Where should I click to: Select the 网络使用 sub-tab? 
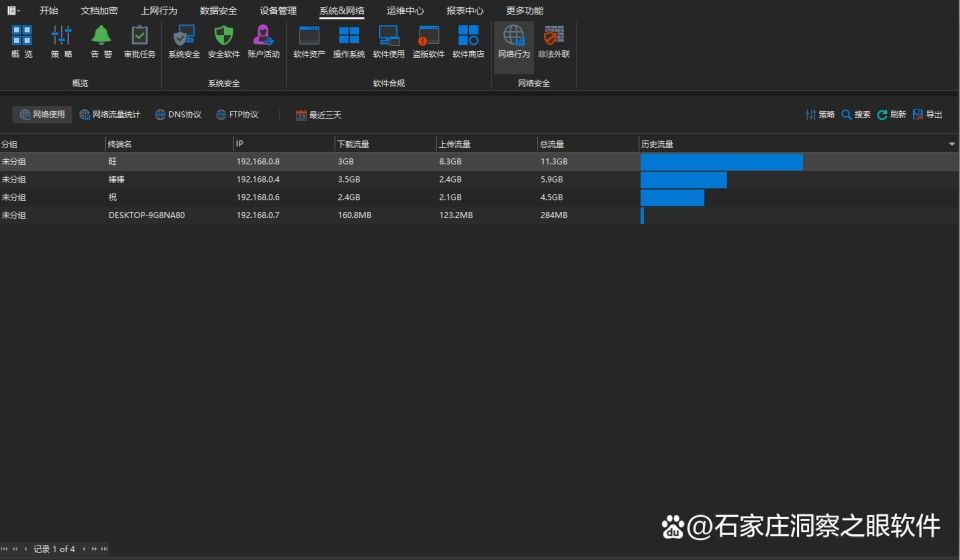(x=42, y=114)
